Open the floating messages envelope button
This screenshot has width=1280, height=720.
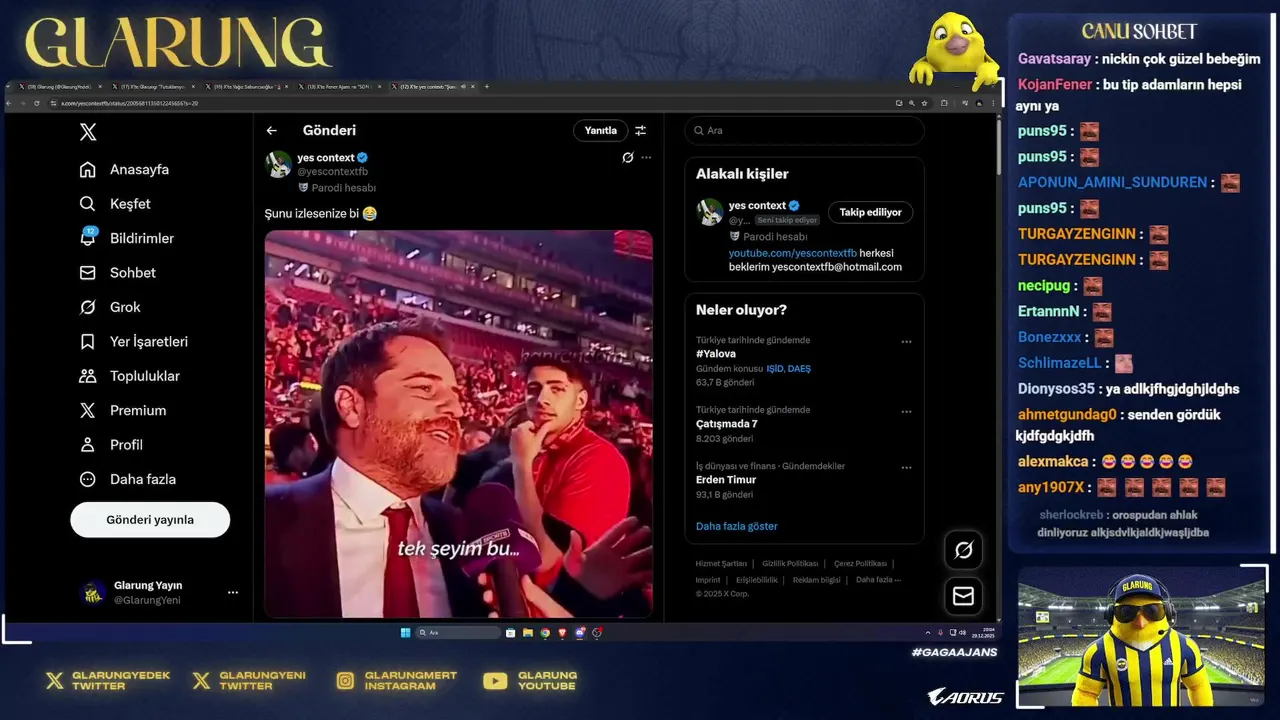point(963,596)
